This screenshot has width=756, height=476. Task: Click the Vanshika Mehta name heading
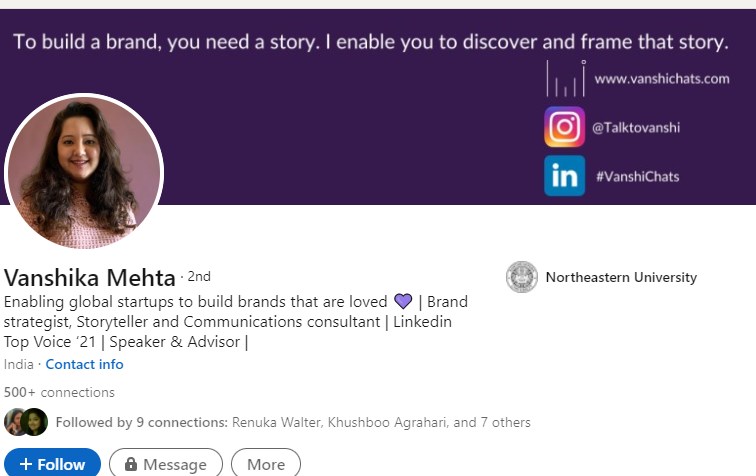point(90,277)
